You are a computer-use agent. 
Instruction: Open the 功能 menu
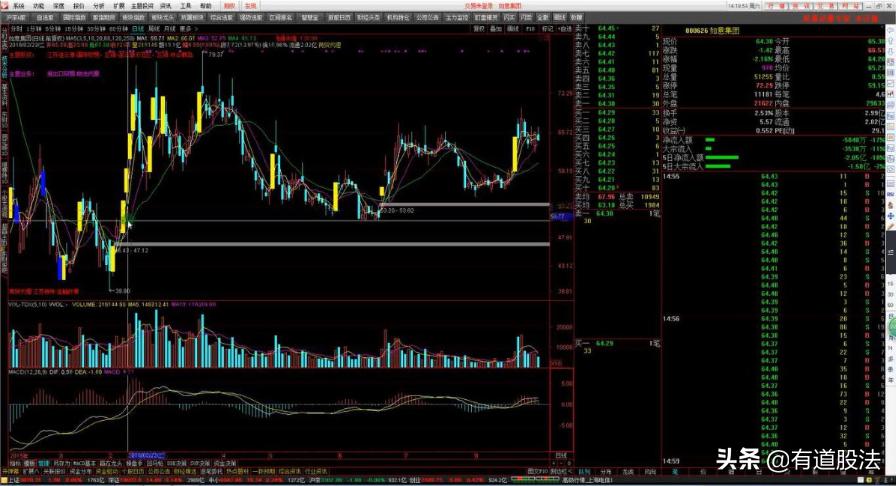pyautogui.click(x=38, y=6)
